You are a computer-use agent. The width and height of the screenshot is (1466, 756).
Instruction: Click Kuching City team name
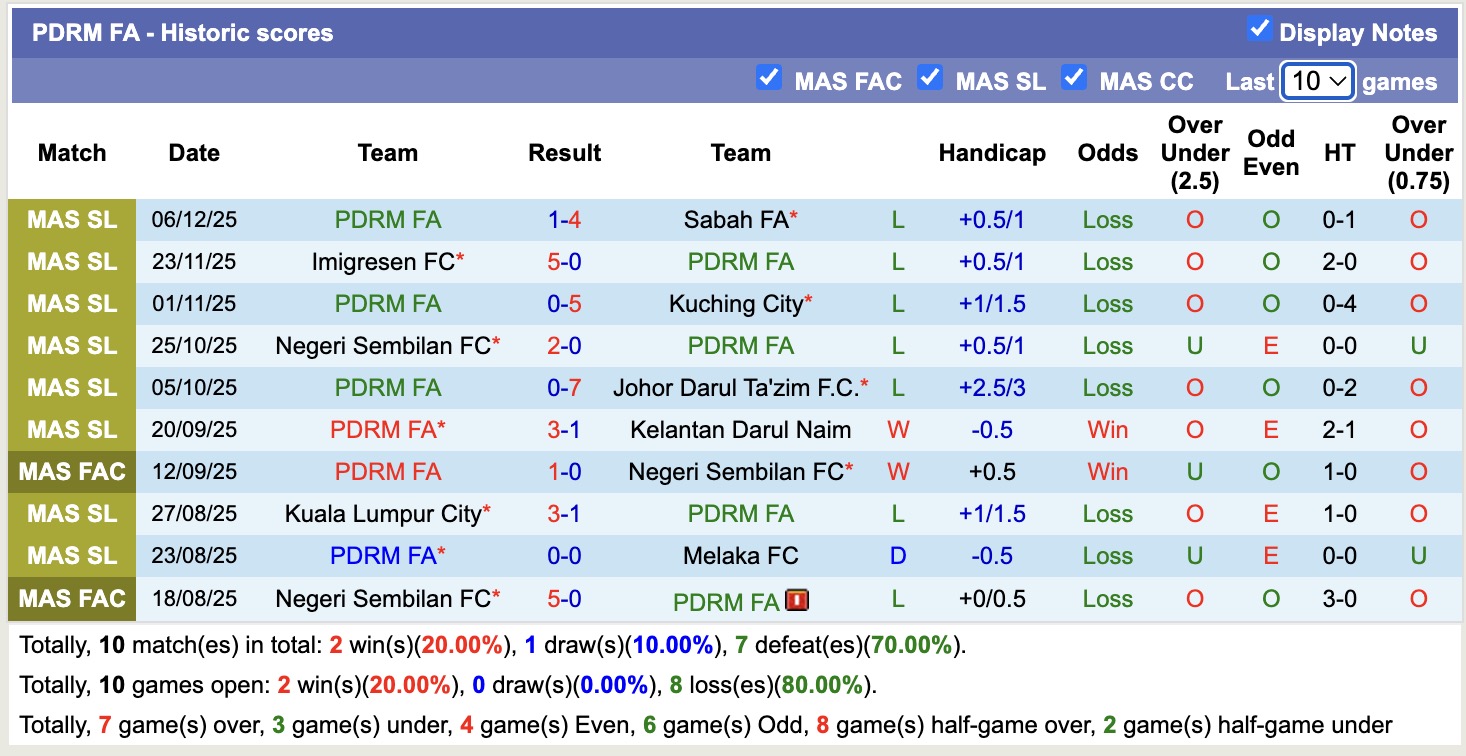736,304
